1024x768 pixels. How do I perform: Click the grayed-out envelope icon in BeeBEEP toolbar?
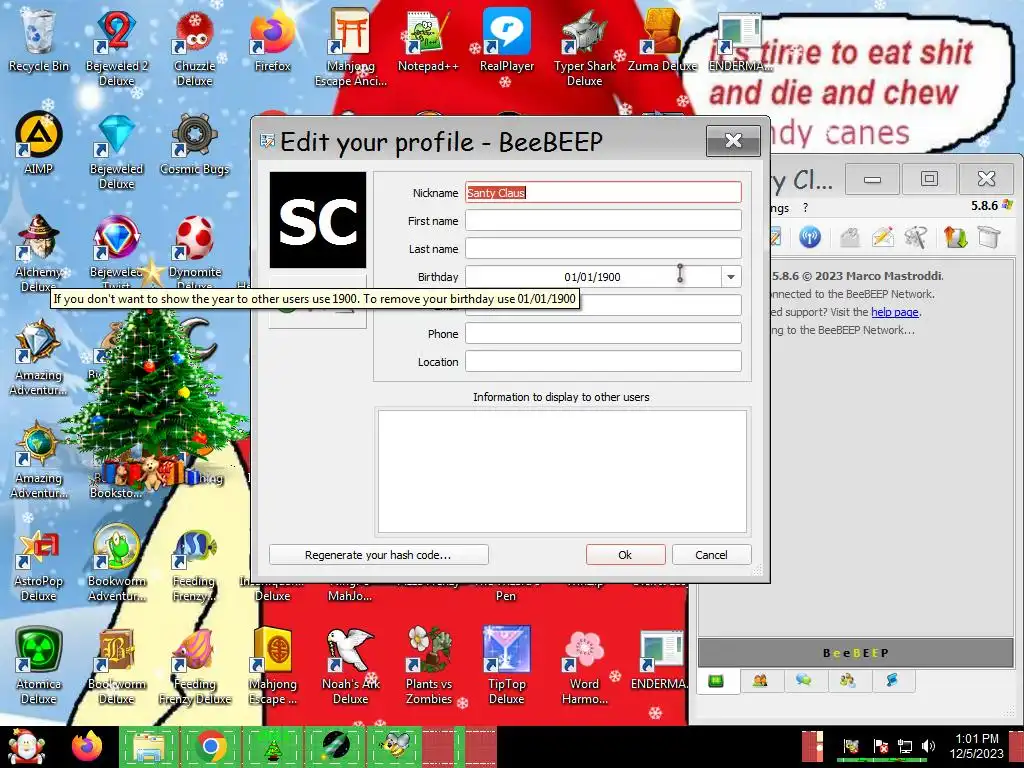849,236
